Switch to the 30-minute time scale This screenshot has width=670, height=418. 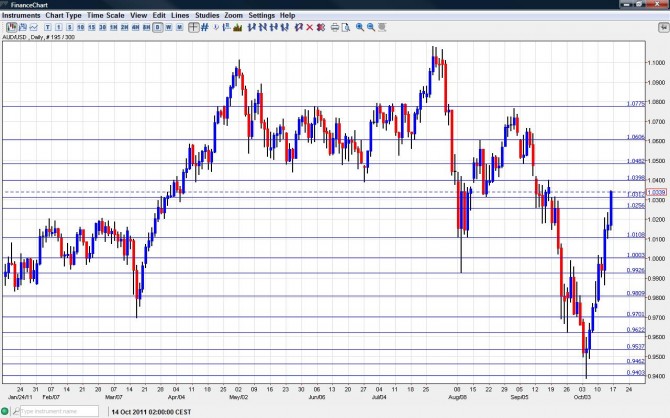[103, 27]
